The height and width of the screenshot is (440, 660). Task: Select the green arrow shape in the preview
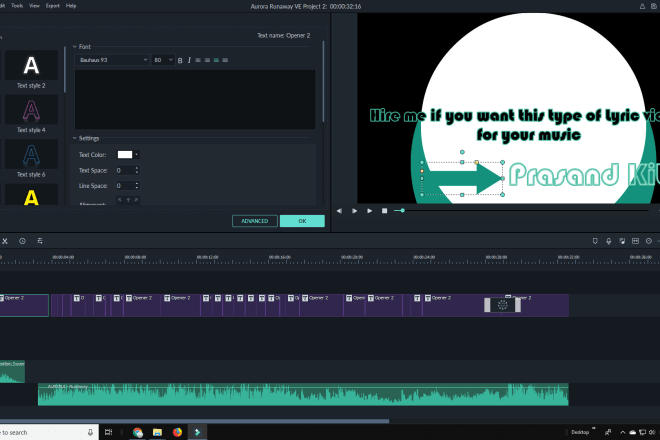tap(462, 179)
